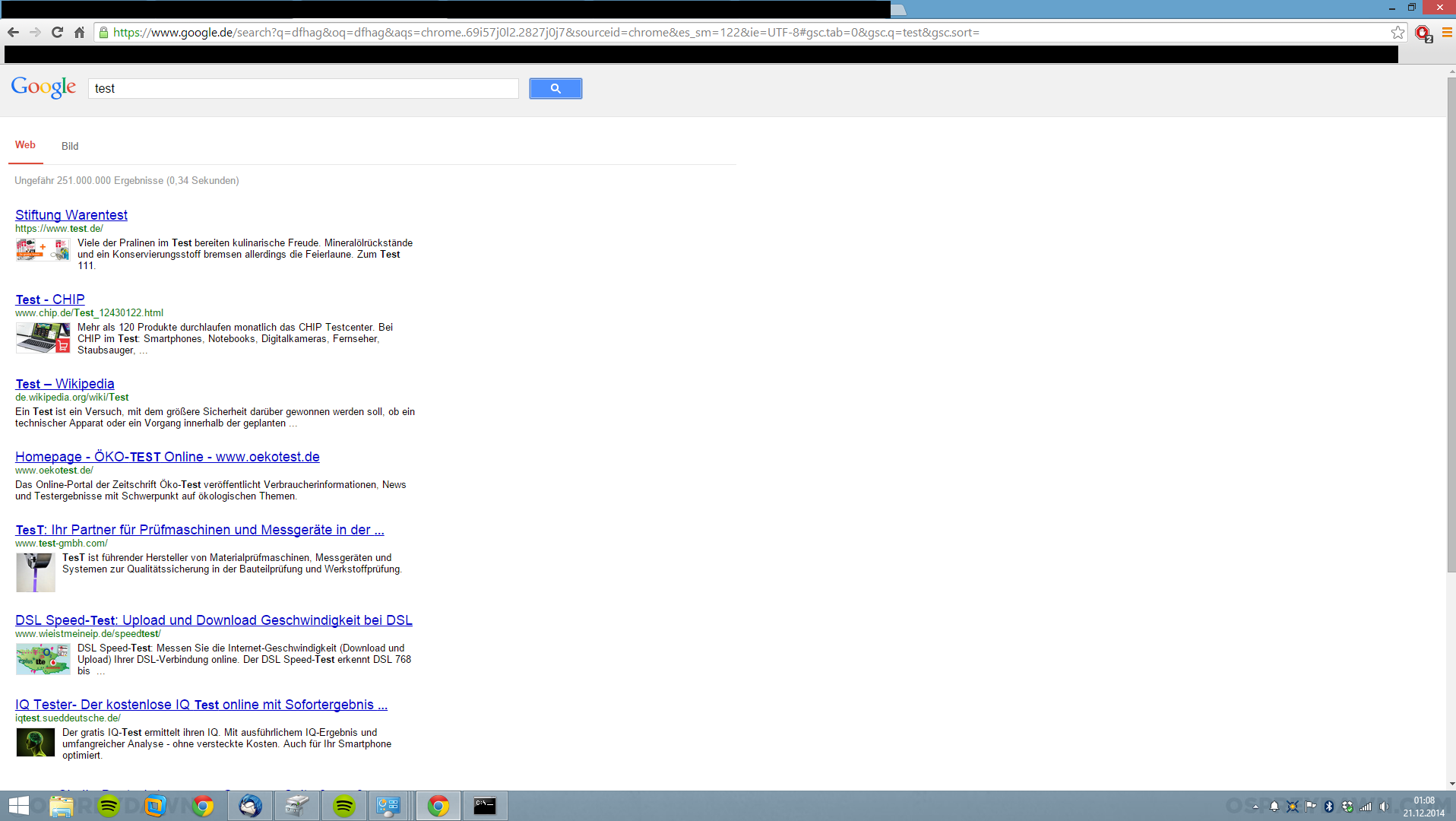Screen dimensions: 1456x821
Task: Open the DSL Speed-Test result link
Action: [x=214, y=620]
